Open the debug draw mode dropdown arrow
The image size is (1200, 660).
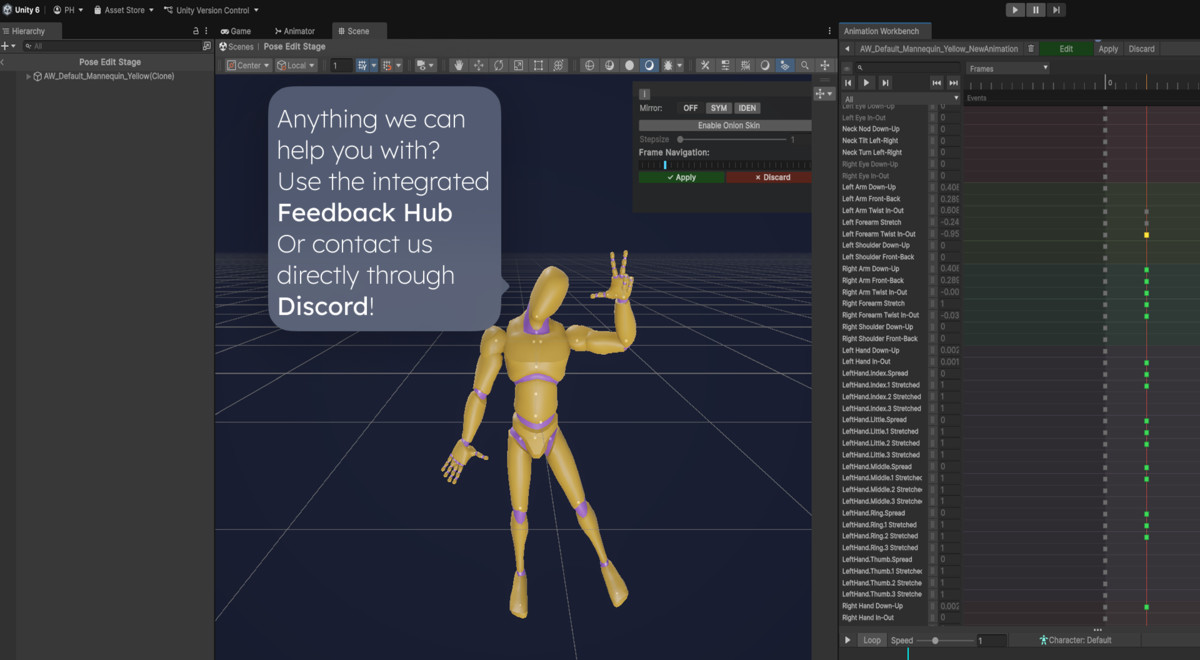[x=680, y=65]
